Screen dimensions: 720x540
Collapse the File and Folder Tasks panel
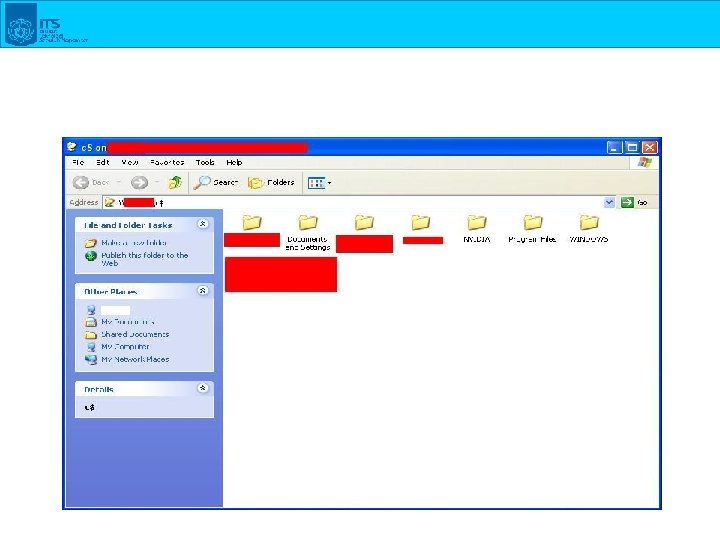(202, 224)
